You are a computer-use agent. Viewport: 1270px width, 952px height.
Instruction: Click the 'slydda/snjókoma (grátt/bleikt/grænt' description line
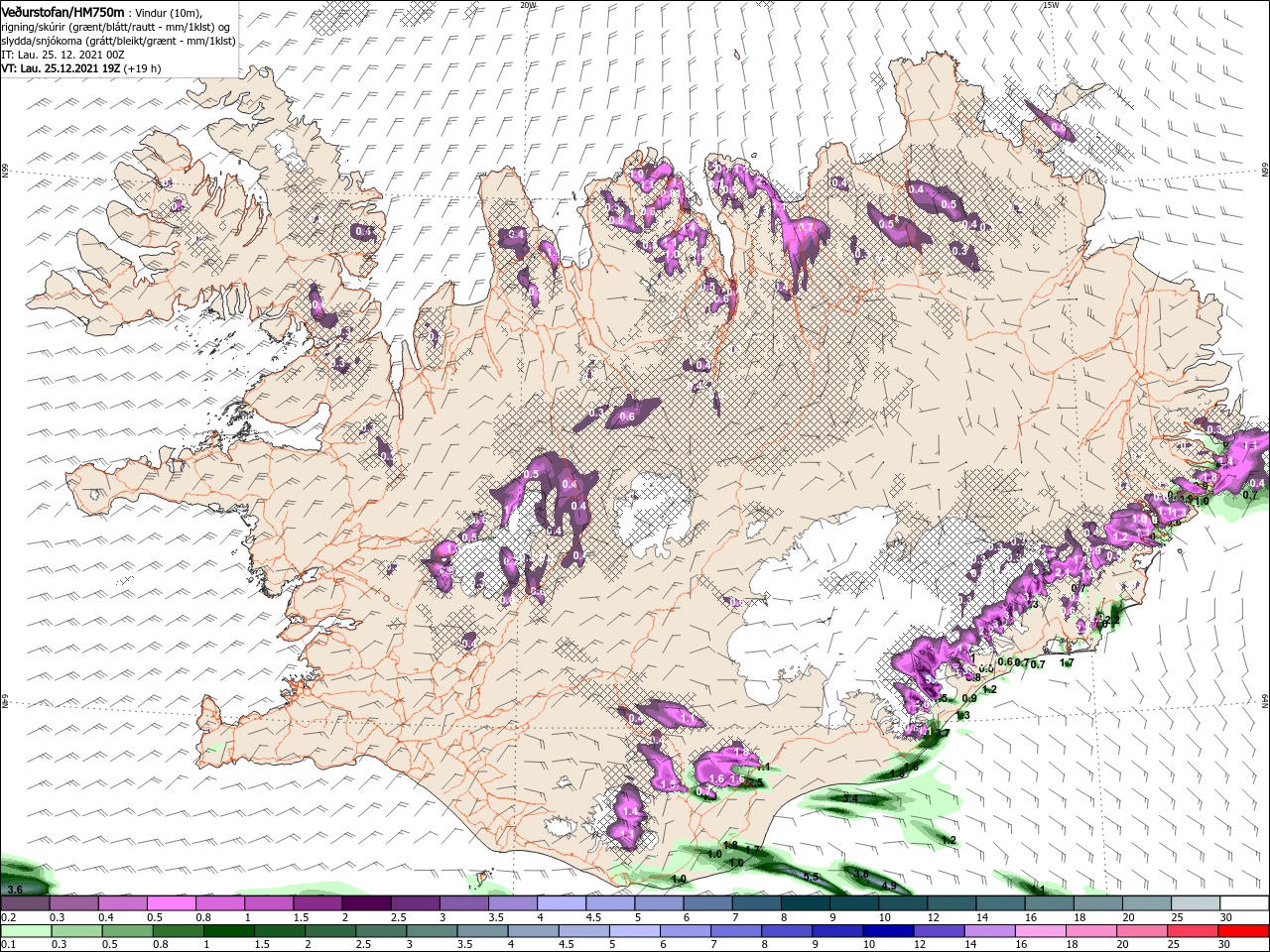117,41
